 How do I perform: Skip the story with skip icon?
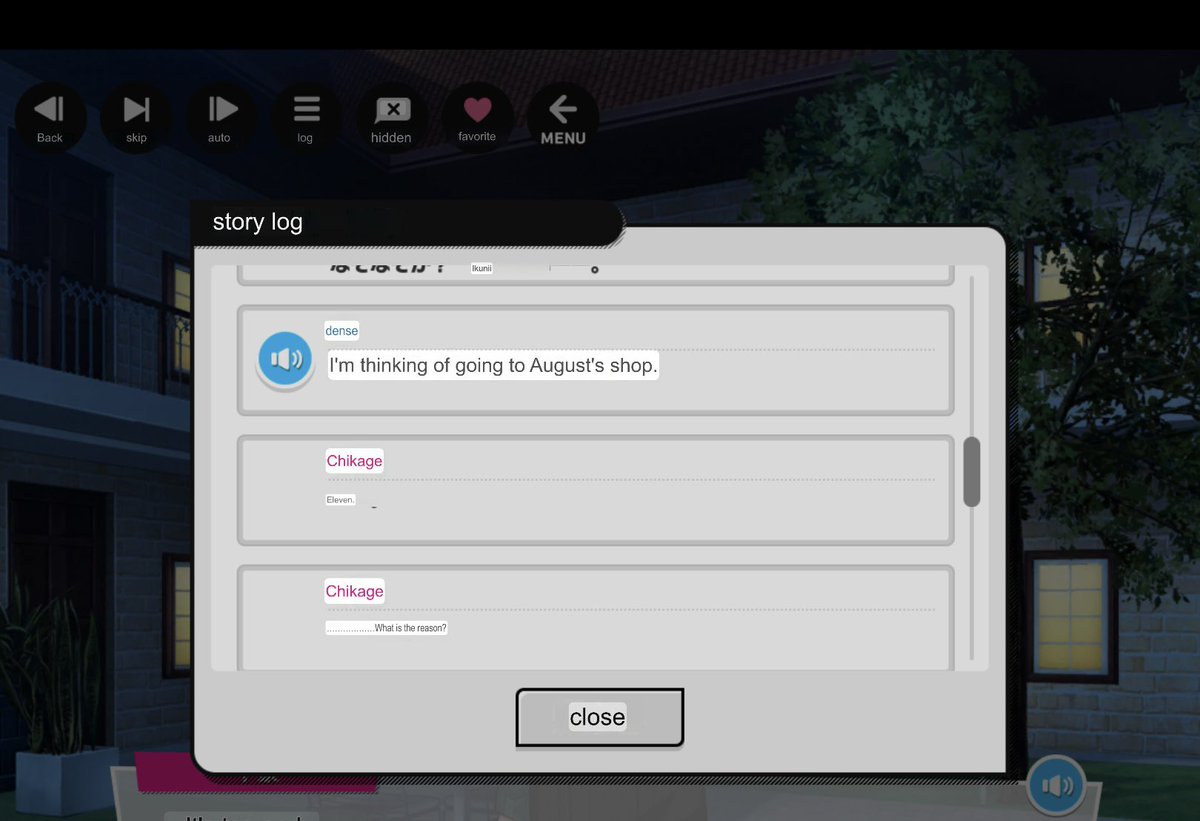pyautogui.click(x=136, y=118)
